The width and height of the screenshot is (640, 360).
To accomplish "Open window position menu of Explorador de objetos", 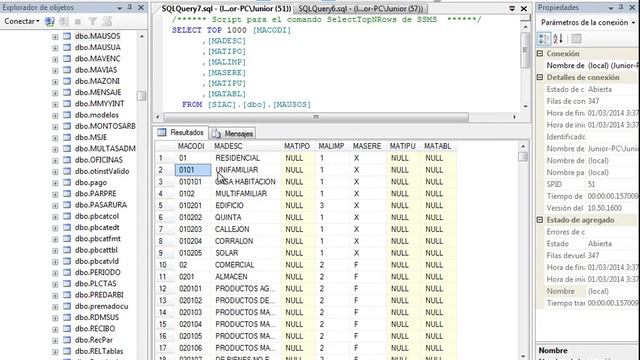I will click(120, 8).
